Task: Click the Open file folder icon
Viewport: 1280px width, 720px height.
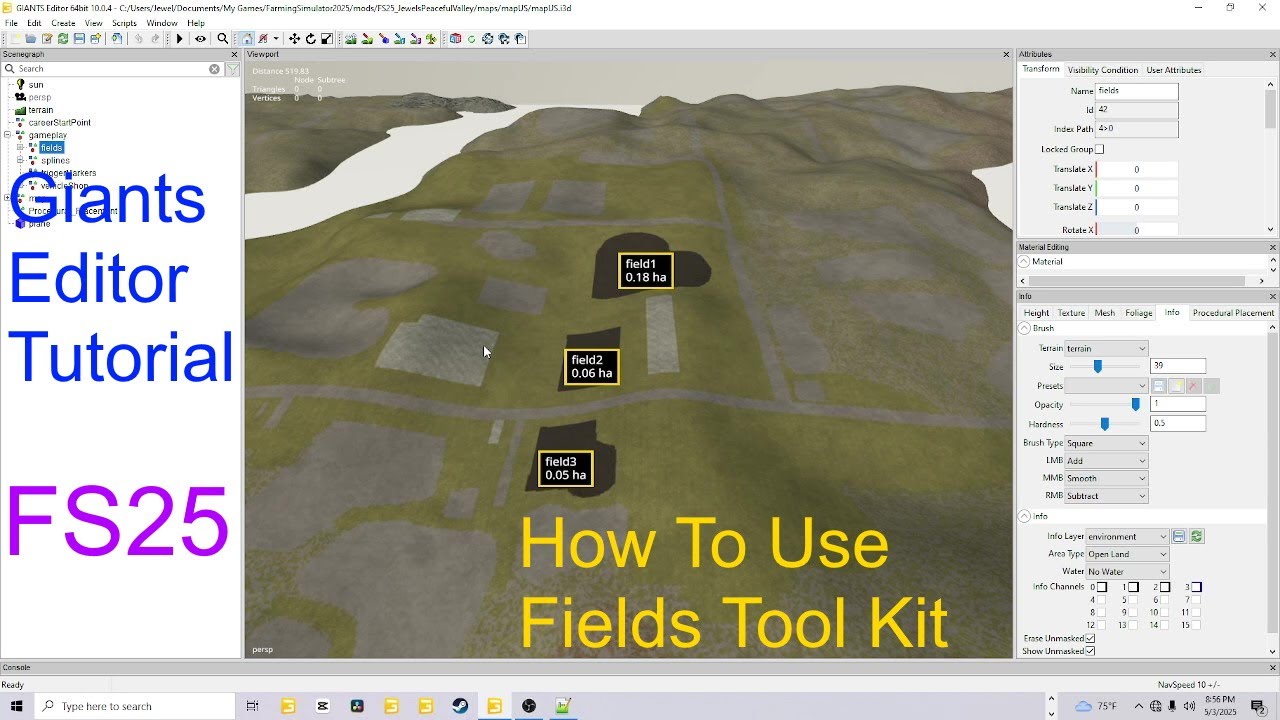Action: 30,39
